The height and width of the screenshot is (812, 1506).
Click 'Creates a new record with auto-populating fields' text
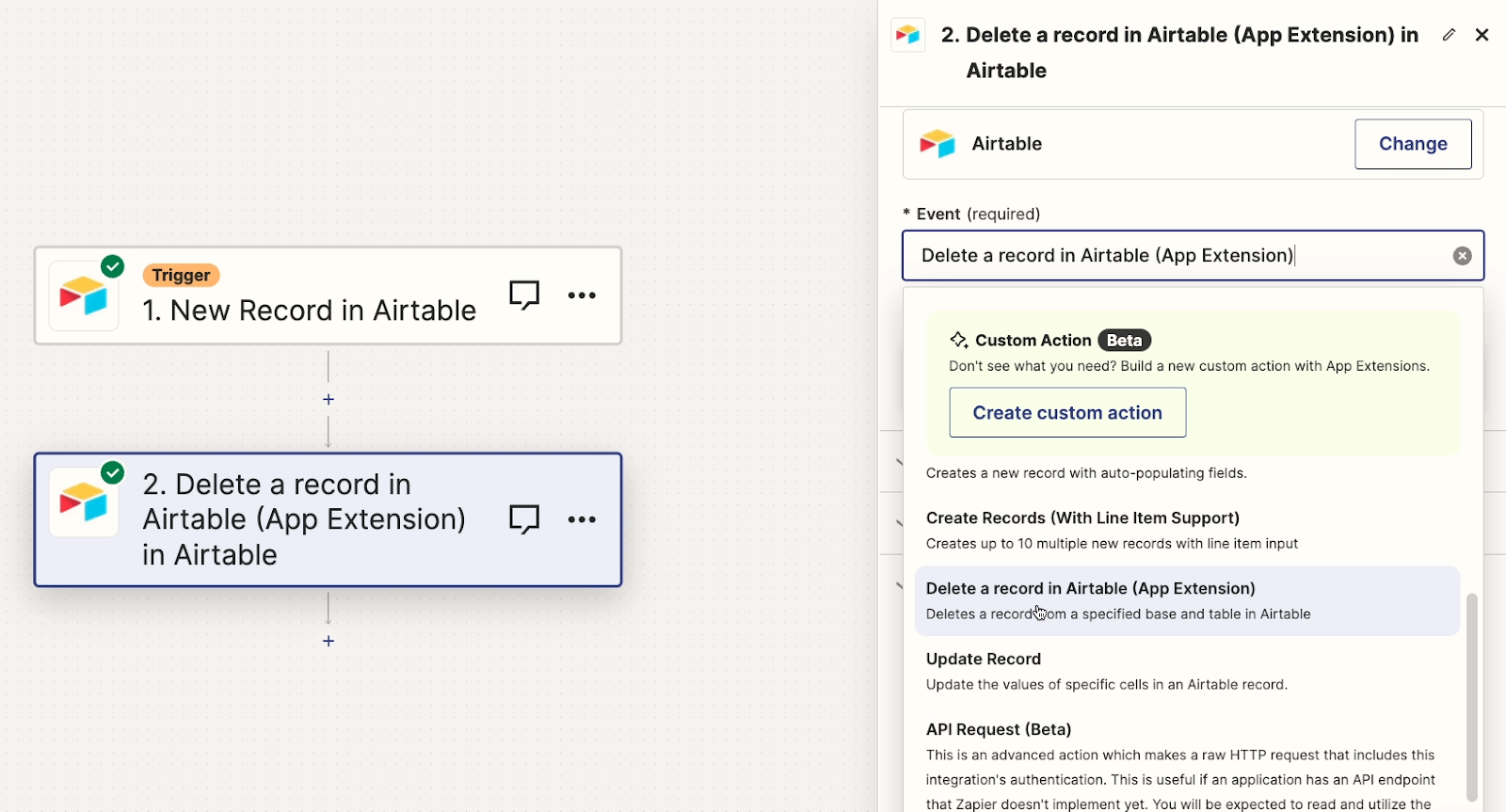(1086, 473)
